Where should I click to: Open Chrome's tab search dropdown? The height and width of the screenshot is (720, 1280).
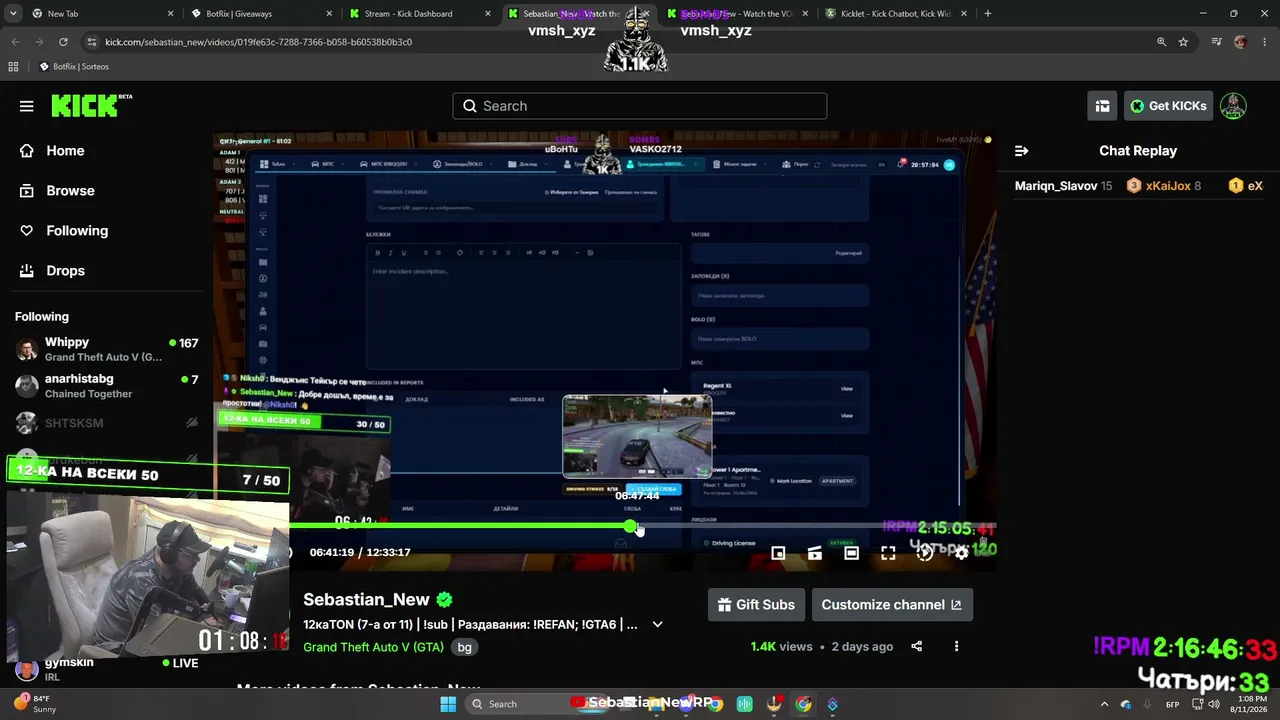[x=15, y=14]
